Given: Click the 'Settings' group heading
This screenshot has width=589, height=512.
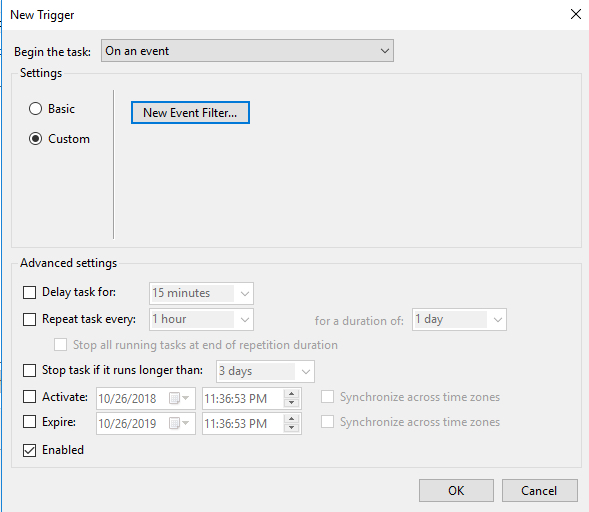Looking at the screenshot, I should (41, 73).
